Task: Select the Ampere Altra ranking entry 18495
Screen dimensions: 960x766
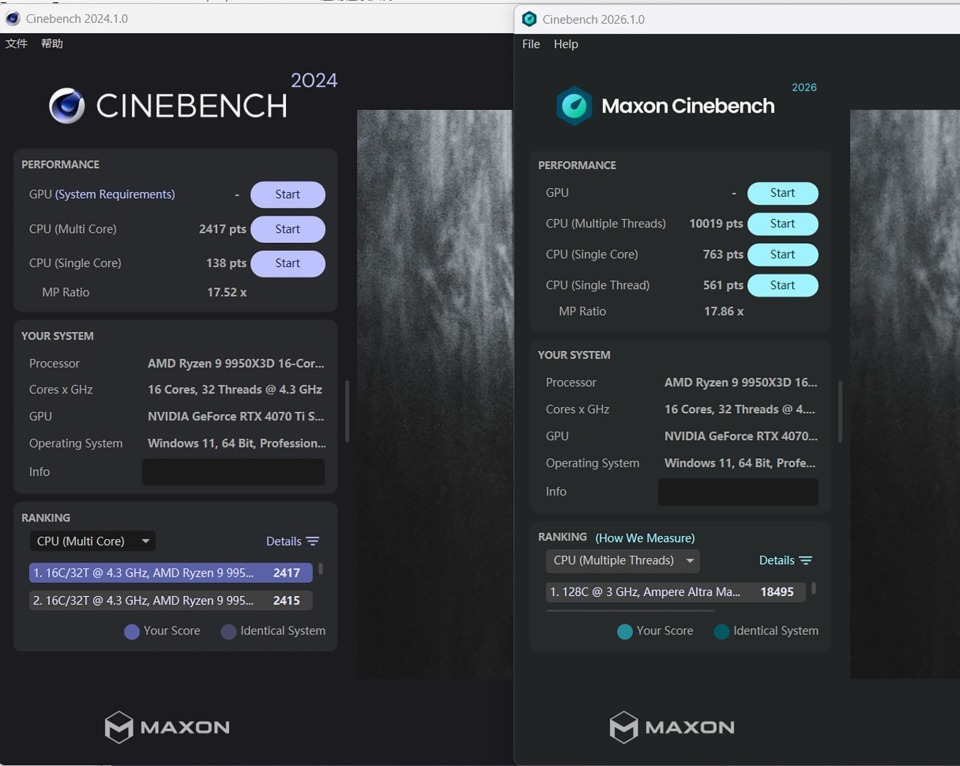Action: (675, 592)
